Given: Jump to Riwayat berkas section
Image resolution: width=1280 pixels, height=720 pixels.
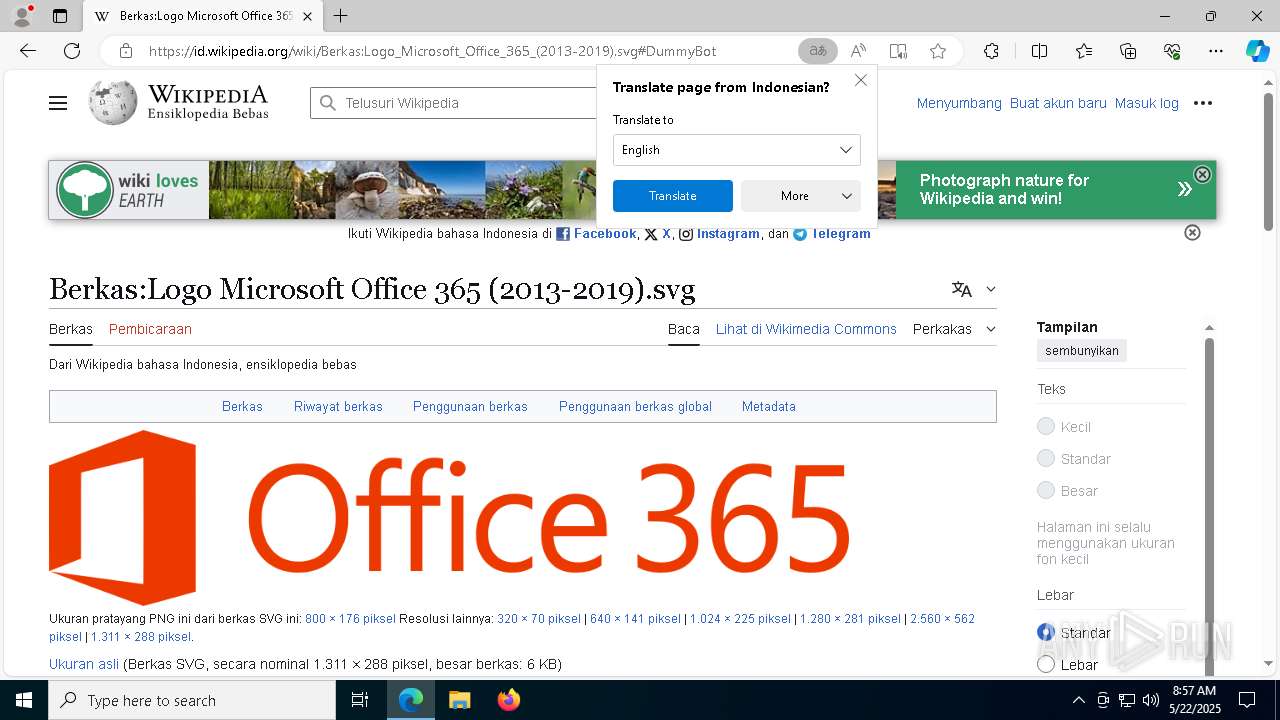Looking at the screenshot, I should pyautogui.click(x=338, y=407).
